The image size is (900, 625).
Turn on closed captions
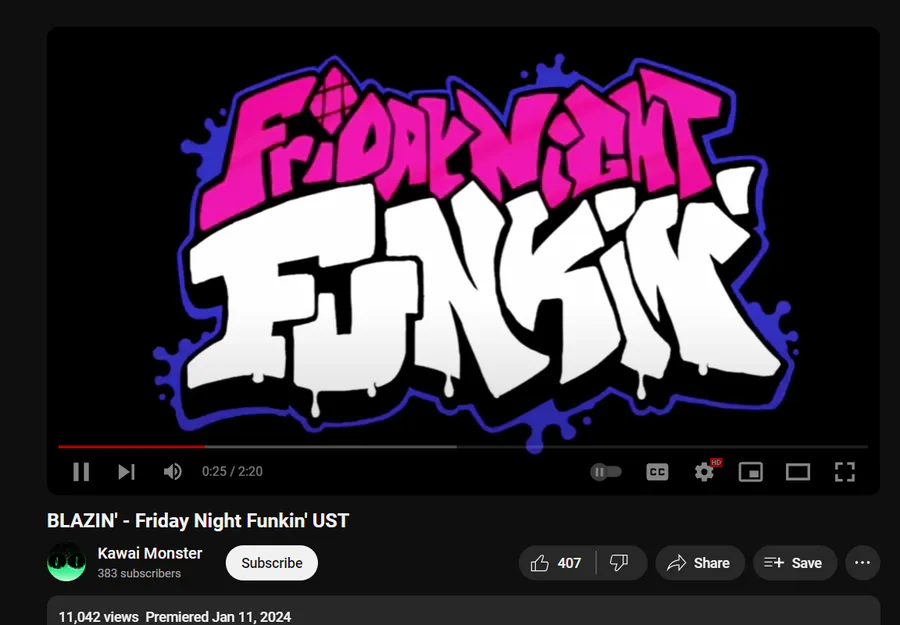tap(657, 472)
